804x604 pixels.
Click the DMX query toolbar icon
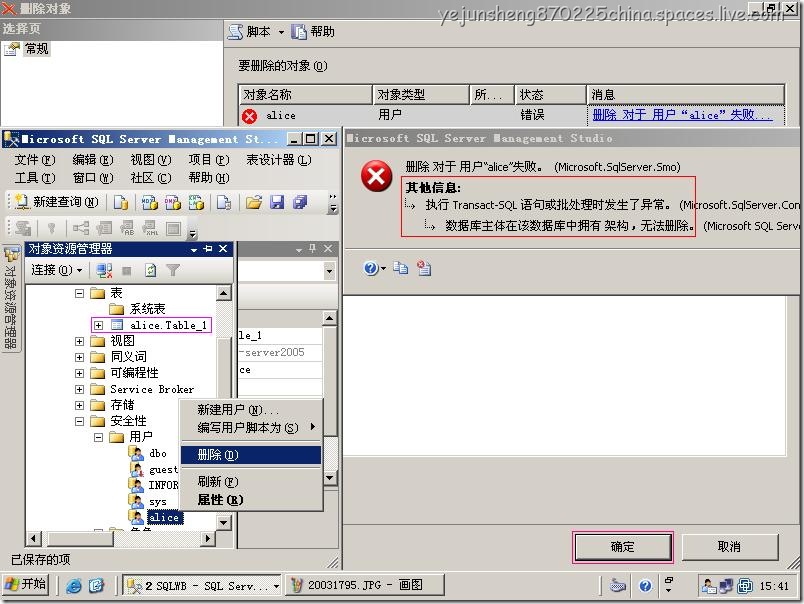(173, 203)
